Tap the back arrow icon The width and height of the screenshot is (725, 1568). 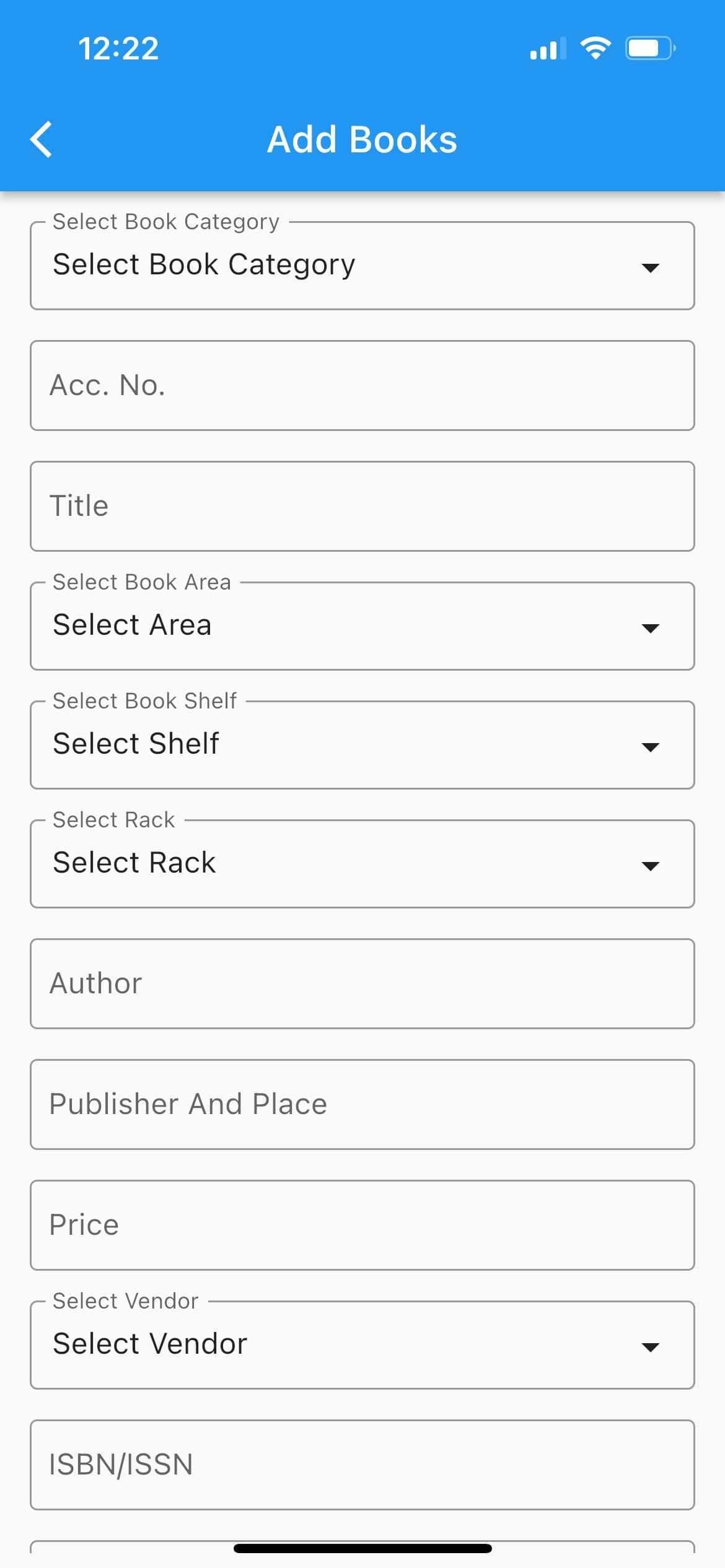[x=42, y=139]
